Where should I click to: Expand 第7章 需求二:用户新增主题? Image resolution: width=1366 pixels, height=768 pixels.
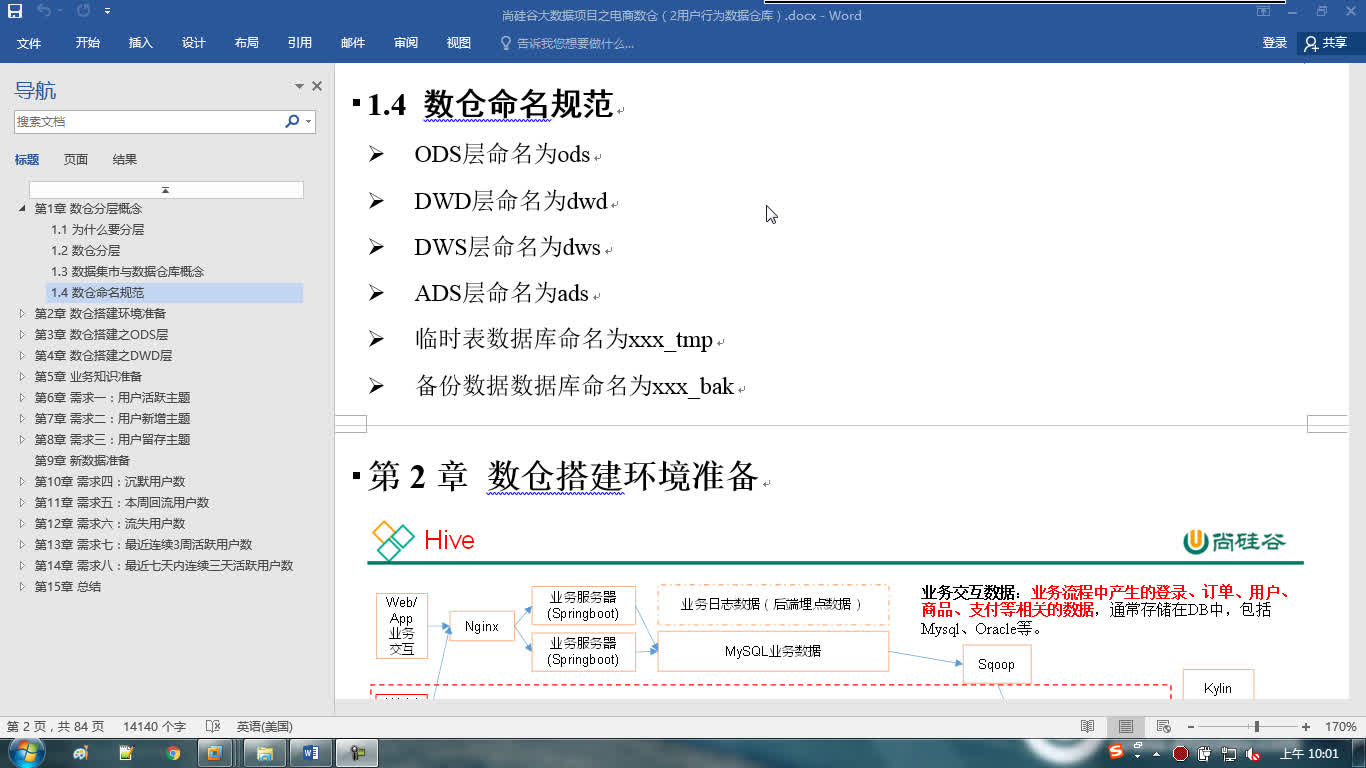(x=22, y=418)
